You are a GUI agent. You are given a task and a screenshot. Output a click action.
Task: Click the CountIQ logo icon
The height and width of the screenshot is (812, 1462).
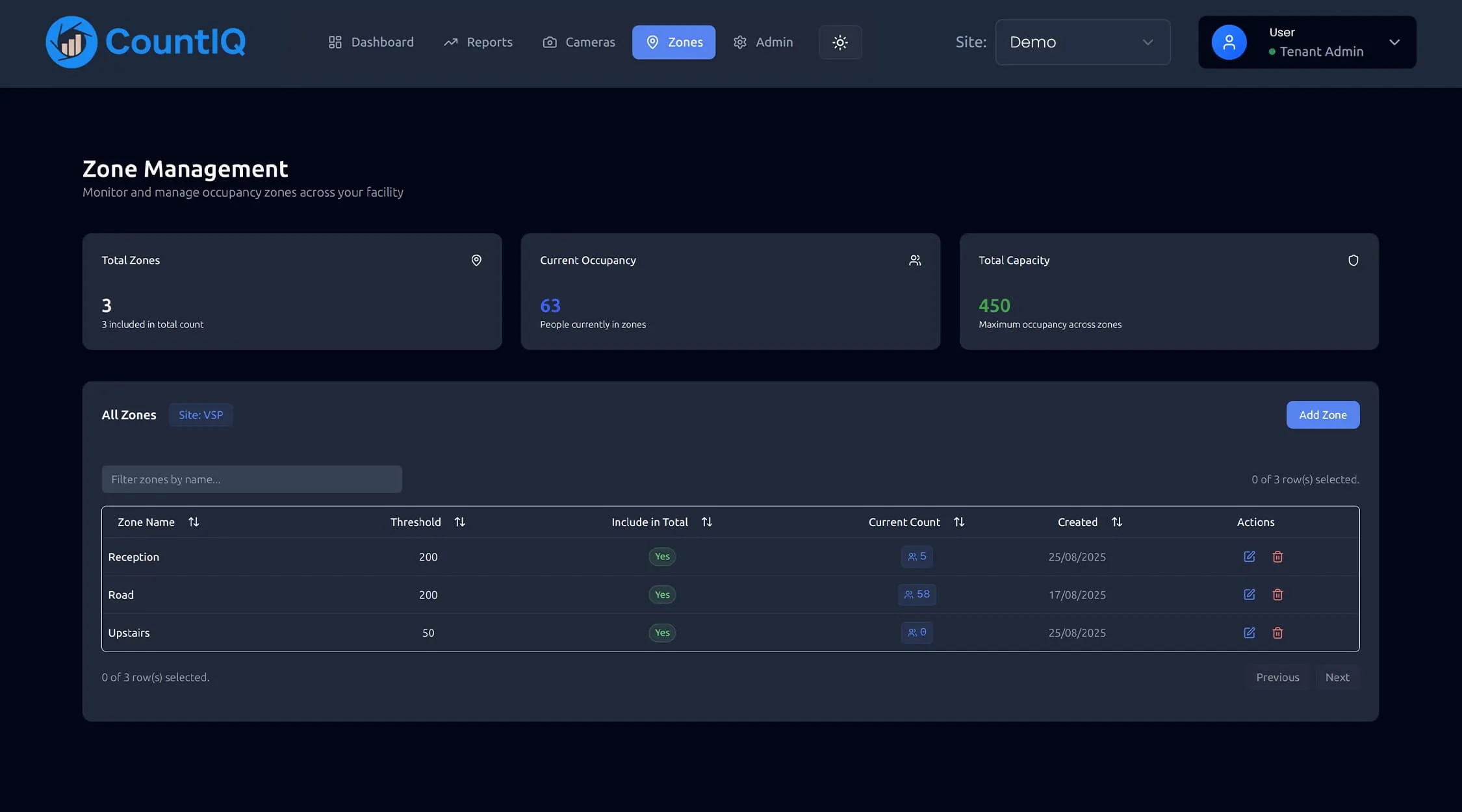(x=70, y=42)
